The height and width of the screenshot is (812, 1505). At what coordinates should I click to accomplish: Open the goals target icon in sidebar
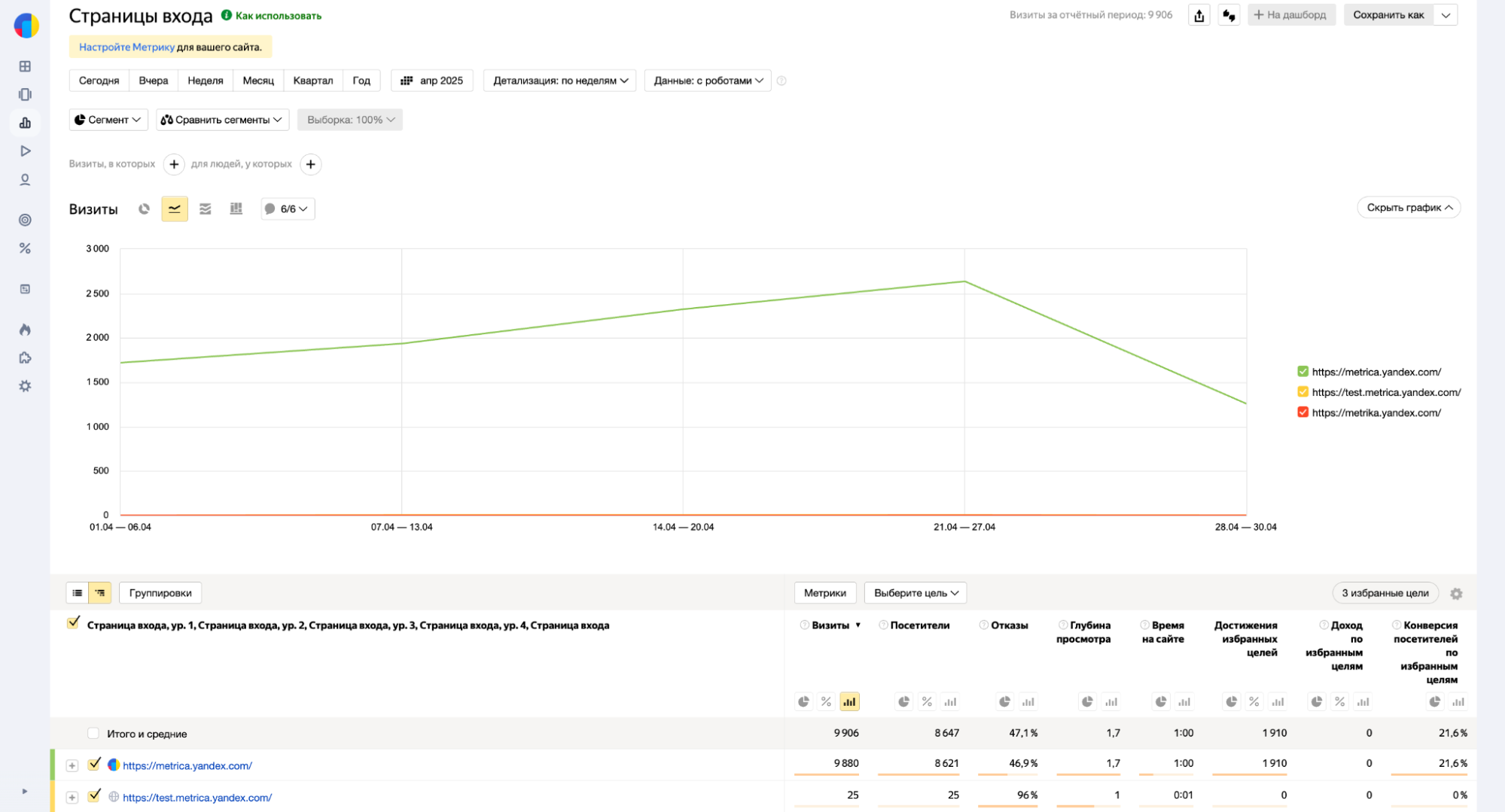[25, 220]
